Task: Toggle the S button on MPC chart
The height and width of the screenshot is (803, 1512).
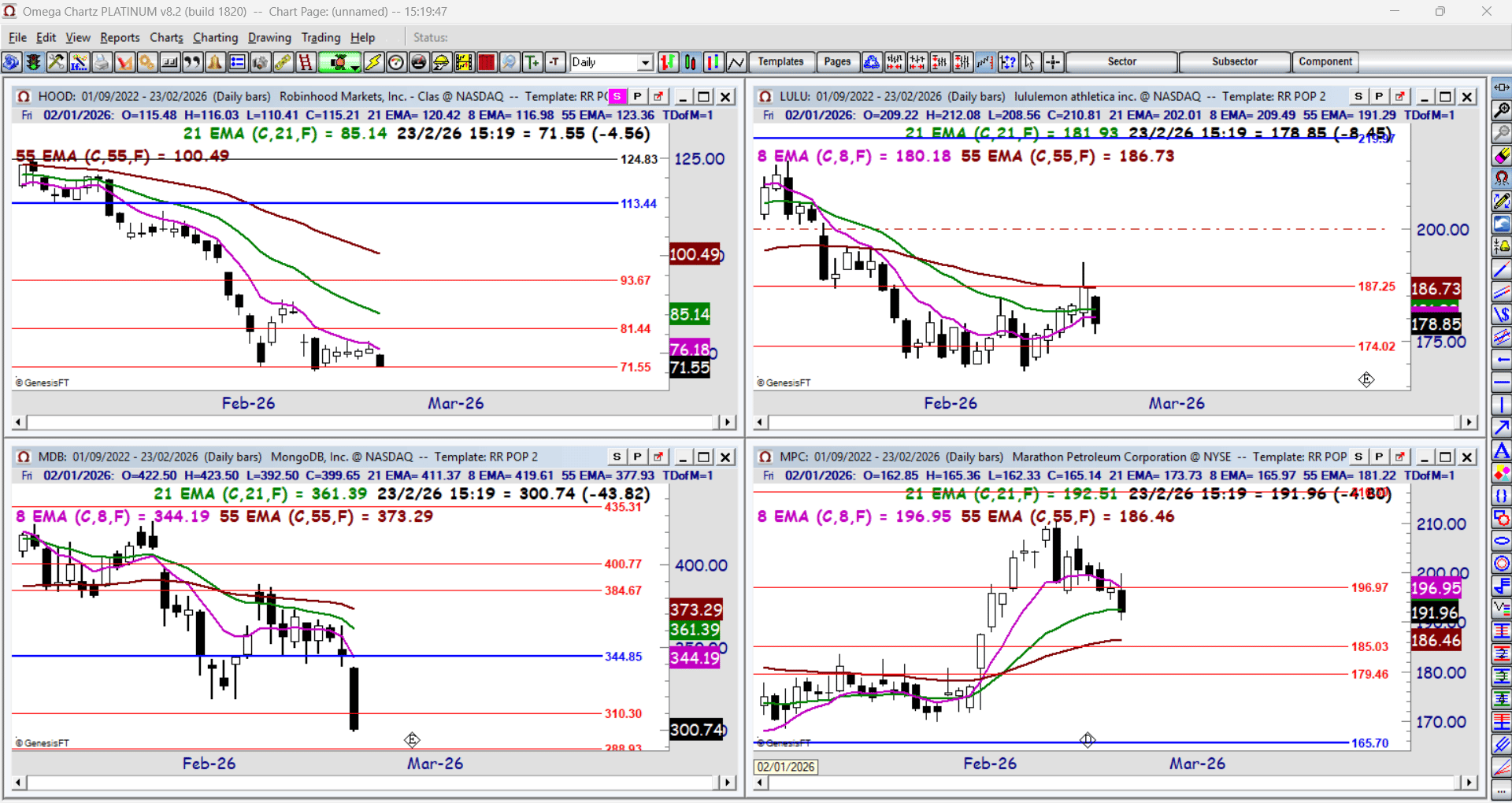Action: coord(1359,457)
